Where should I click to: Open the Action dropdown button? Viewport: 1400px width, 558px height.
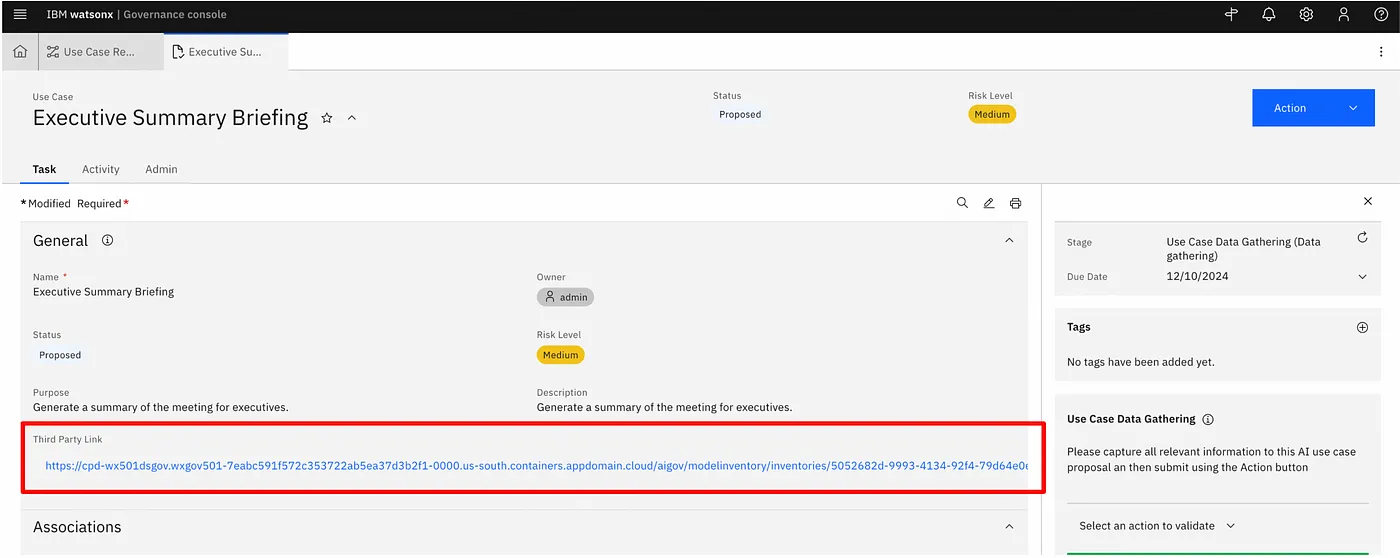pos(1312,108)
